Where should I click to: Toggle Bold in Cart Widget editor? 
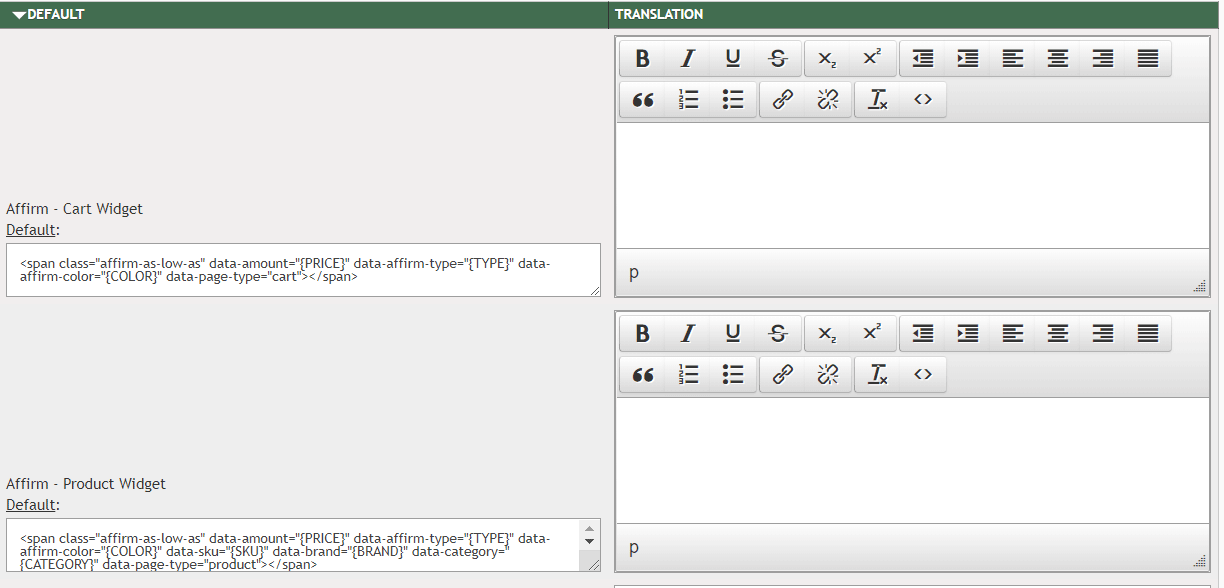pyautogui.click(x=643, y=59)
